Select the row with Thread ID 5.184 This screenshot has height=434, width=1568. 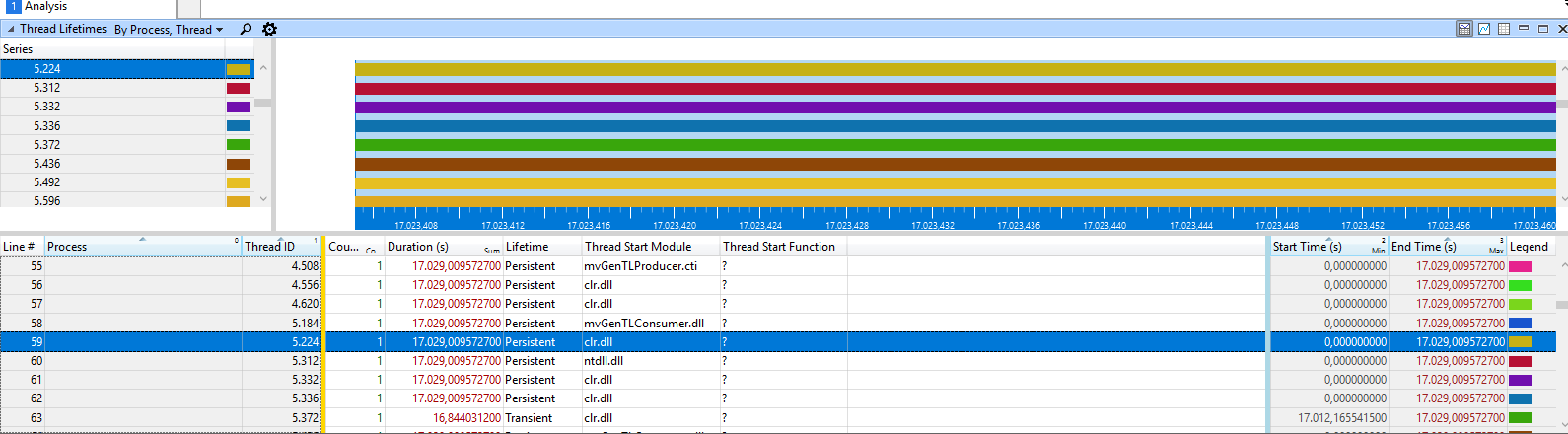tap(779, 323)
